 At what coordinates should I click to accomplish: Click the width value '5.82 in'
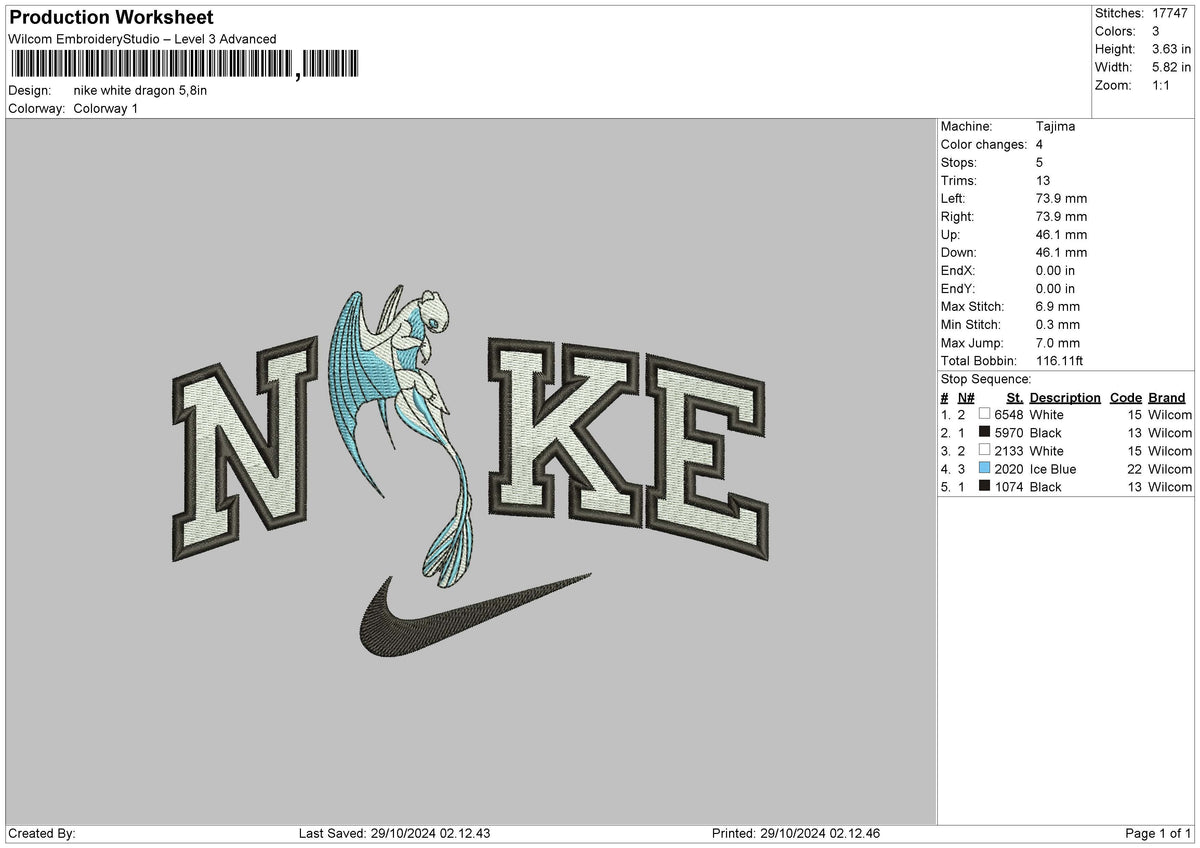(1172, 67)
